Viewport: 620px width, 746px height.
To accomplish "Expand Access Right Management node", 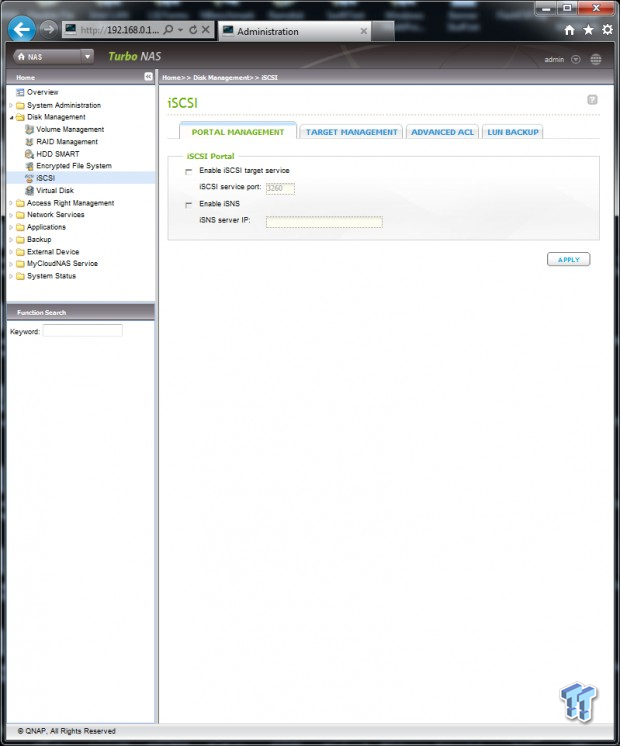I will tap(11, 203).
